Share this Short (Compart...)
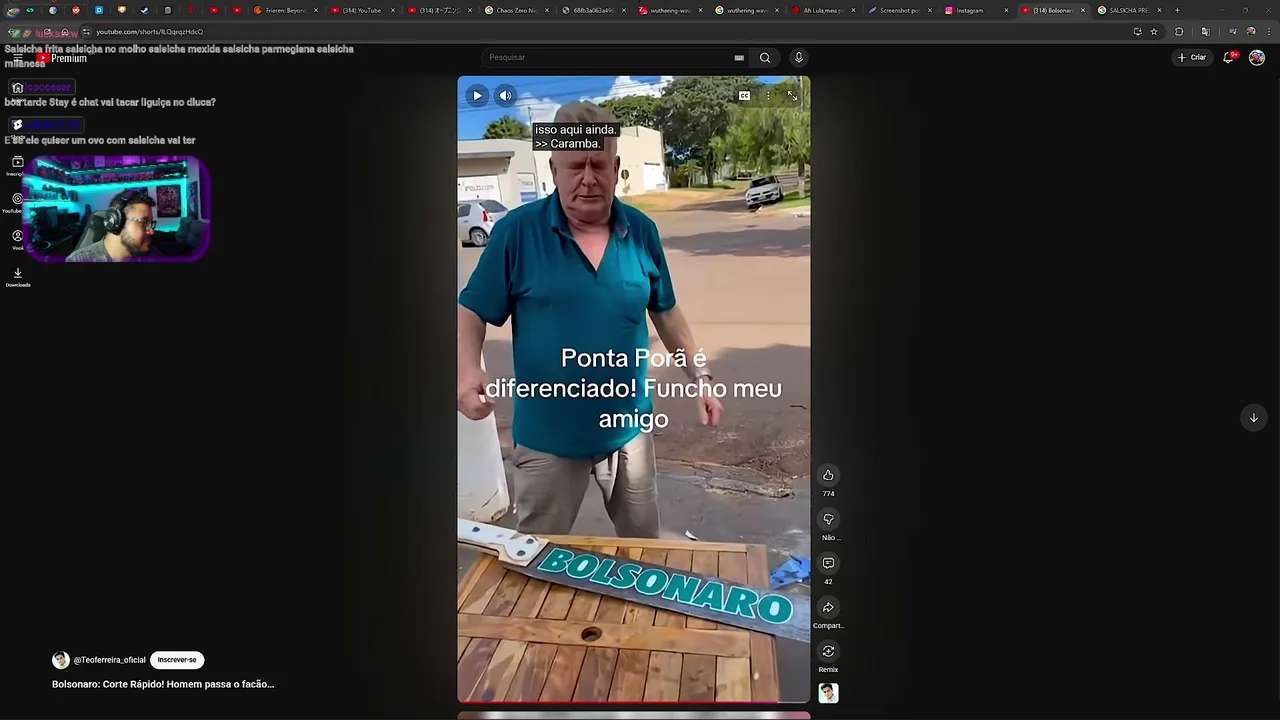This screenshot has height=720, width=1280. (x=828, y=607)
